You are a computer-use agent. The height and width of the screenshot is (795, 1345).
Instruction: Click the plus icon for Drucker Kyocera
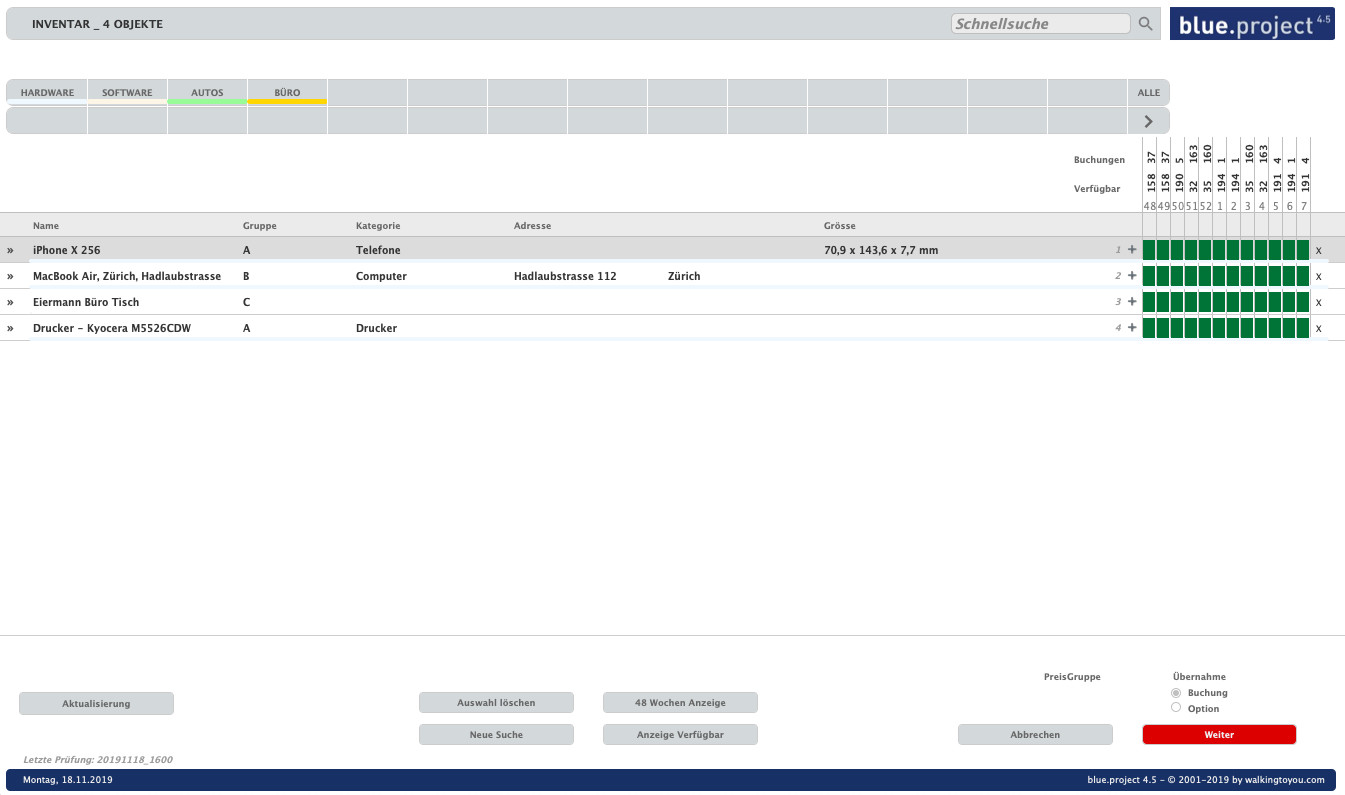[1132, 328]
